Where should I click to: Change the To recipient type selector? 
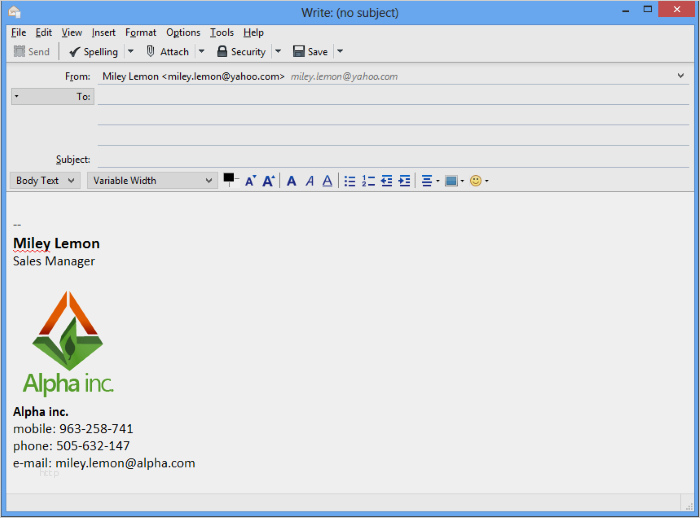pyautogui.click(x=53, y=96)
